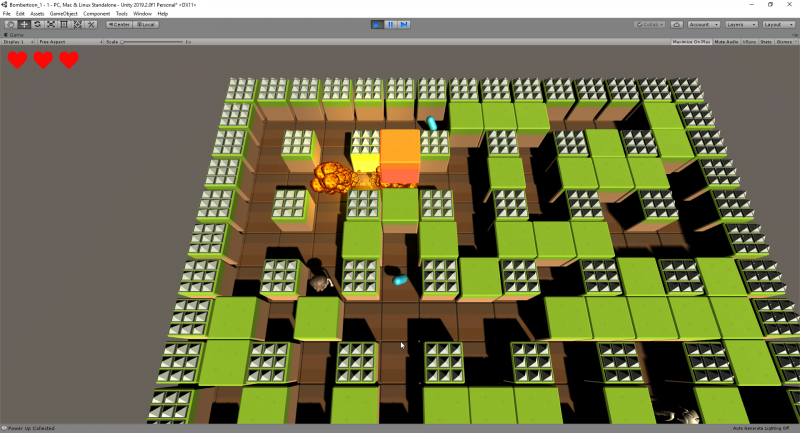This screenshot has width=800, height=433.
Task: Toggle Gizmos in game view
Action: click(783, 42)
